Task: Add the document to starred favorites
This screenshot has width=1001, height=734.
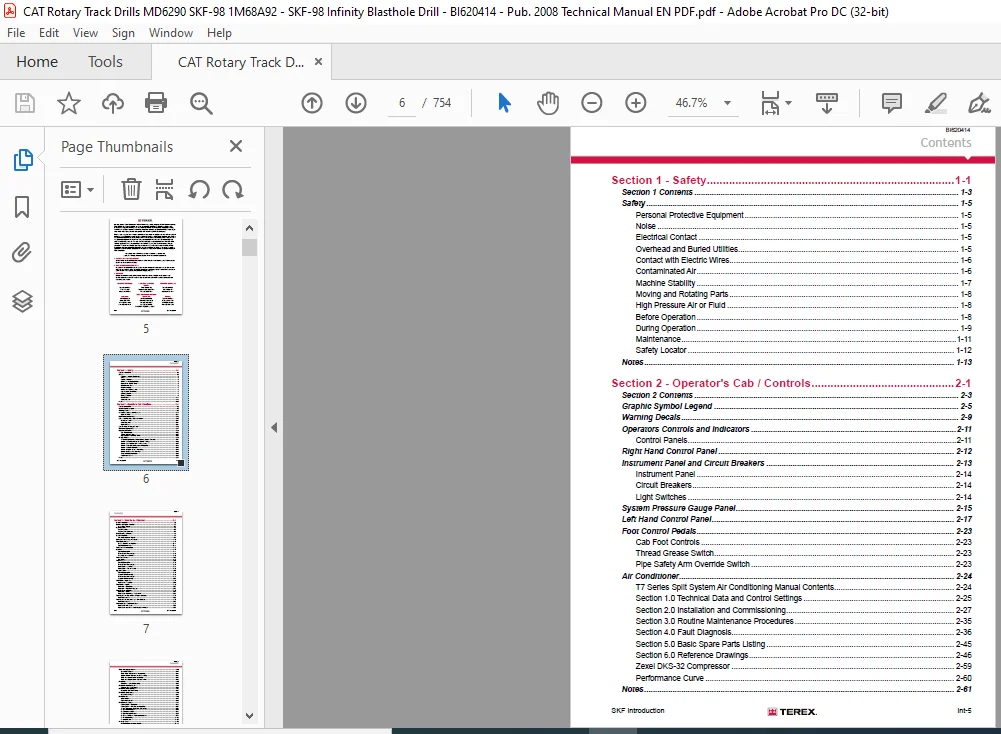Action: point(69,103)
